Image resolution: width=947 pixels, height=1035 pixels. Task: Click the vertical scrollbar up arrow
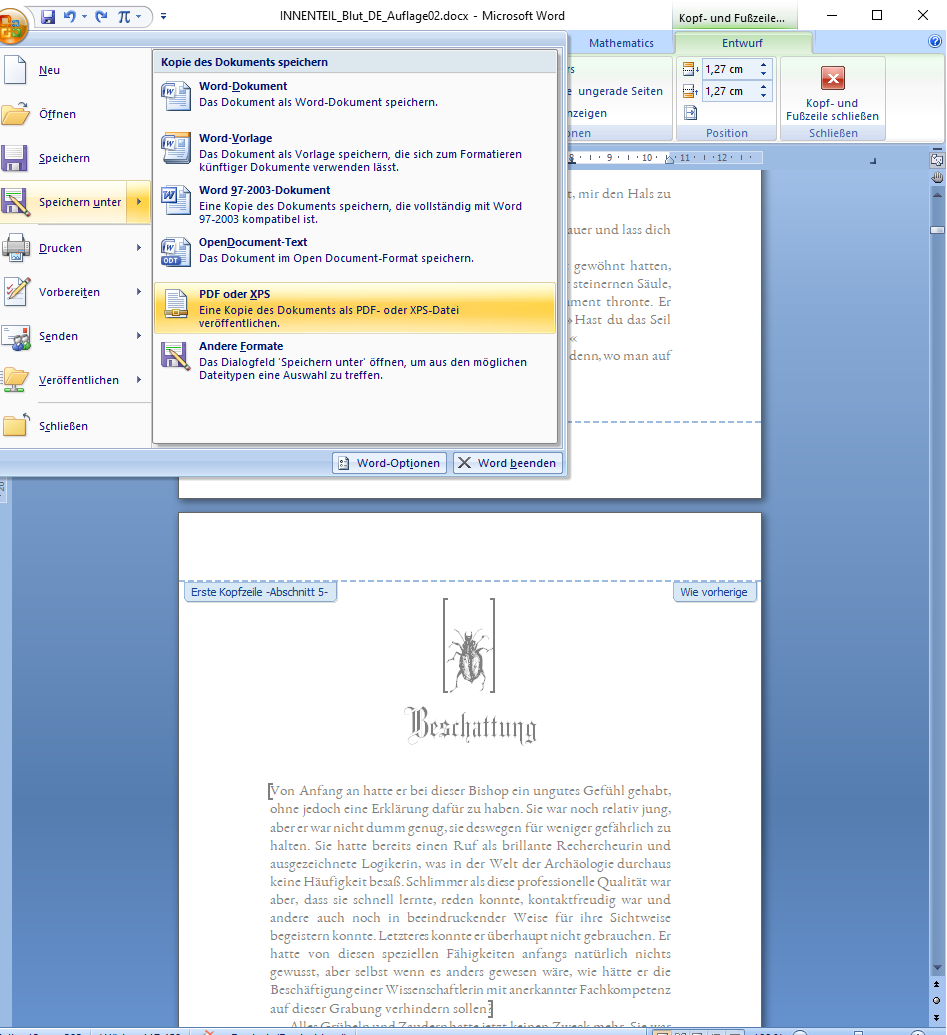pos(937,195)
